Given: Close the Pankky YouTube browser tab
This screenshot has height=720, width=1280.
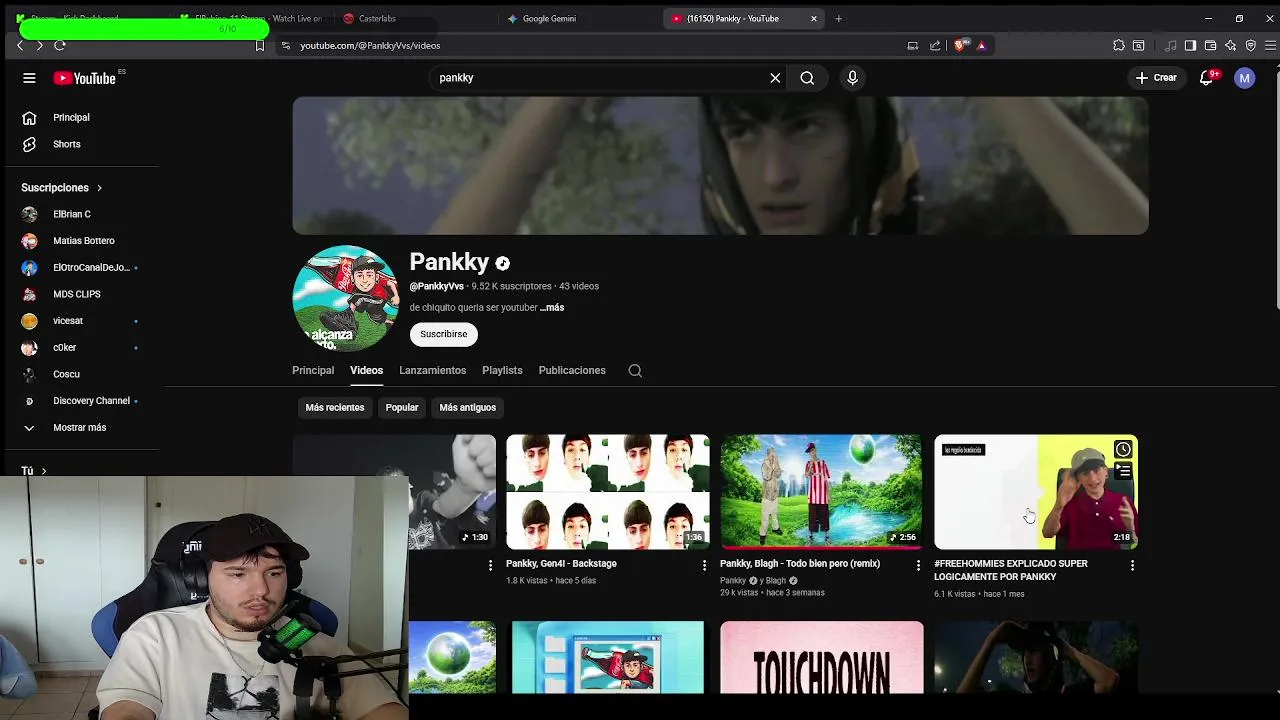Looking at the screenshot, I should [814, 18].
